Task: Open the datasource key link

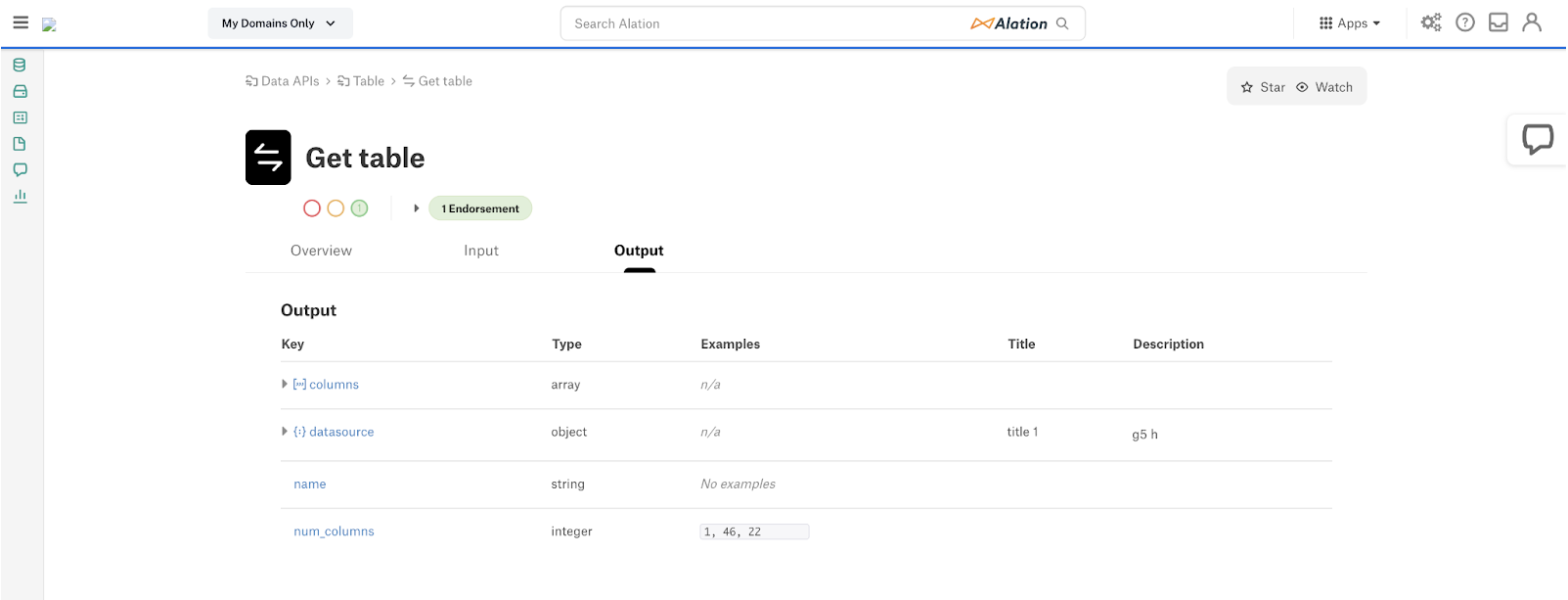Action: click(x=341, y=432)
